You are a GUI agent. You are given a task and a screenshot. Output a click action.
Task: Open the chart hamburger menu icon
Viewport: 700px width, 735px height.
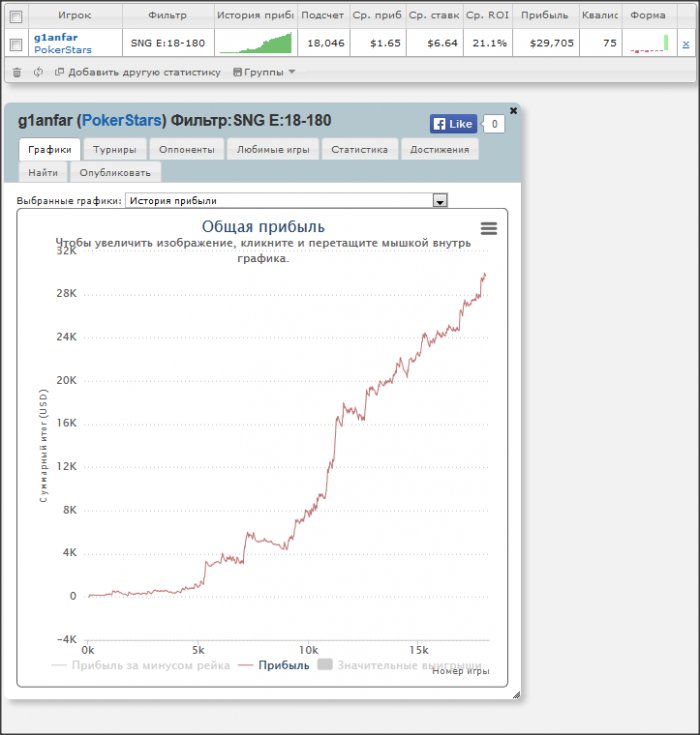click(x=489, y=228)
